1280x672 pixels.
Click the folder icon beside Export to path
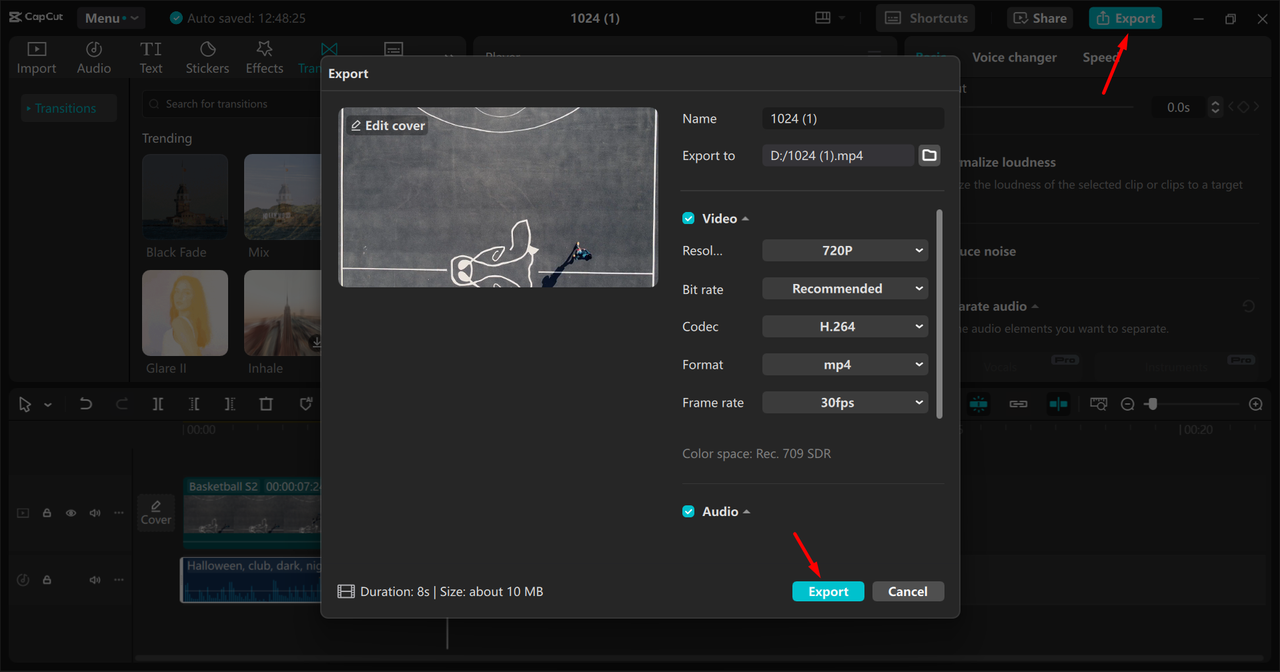pos(930,155)
